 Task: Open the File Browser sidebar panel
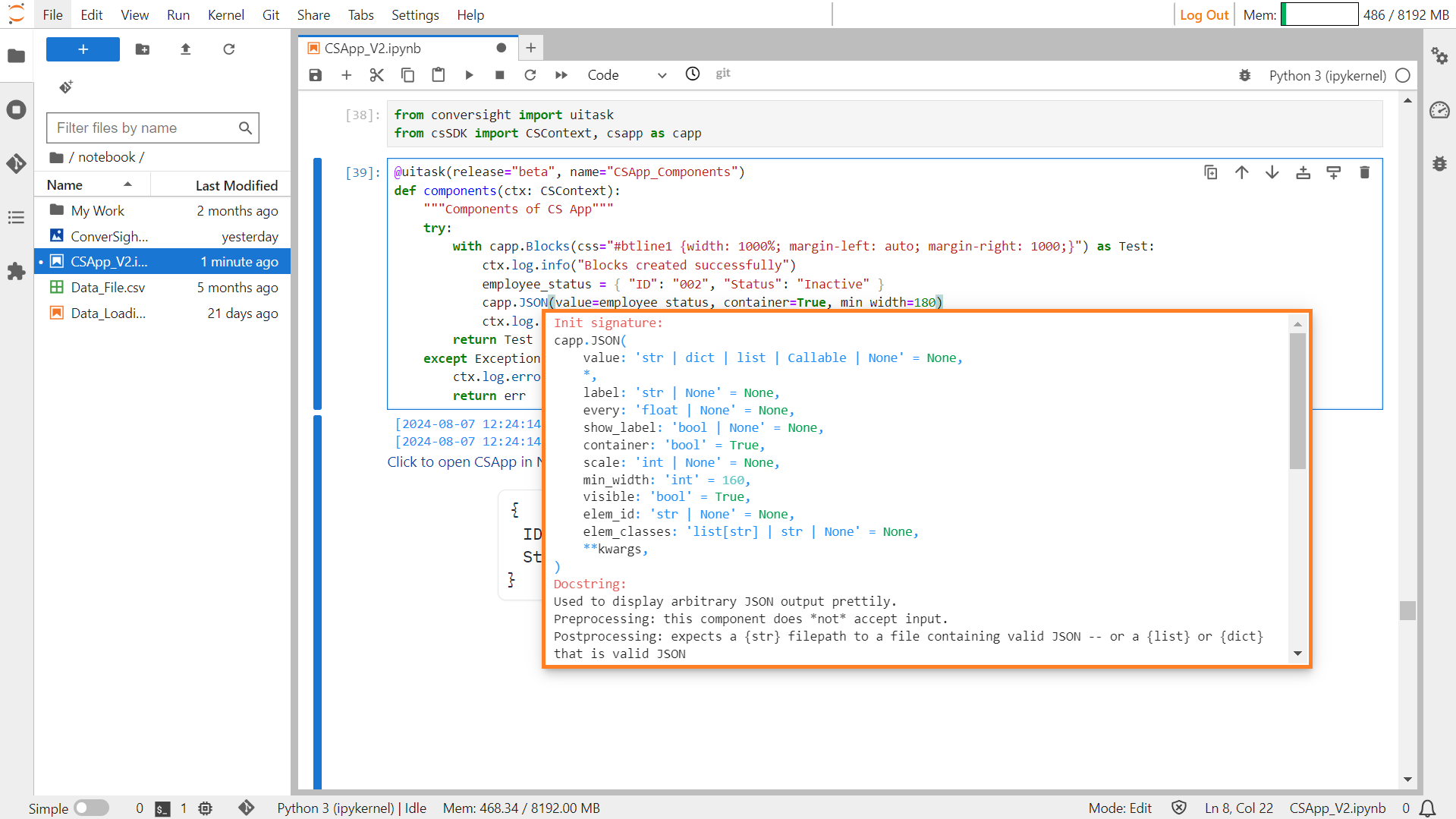point(16,56)
